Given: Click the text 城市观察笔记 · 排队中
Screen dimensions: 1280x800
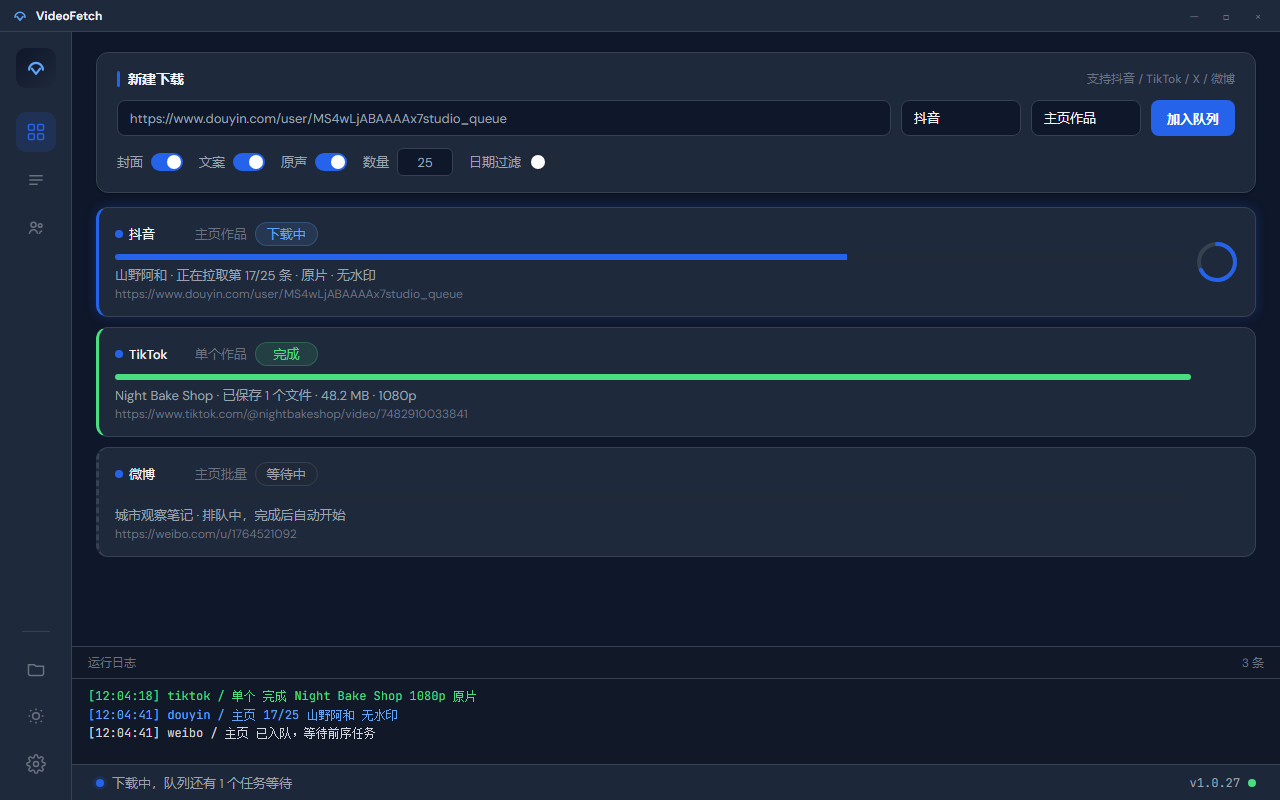Looking at the screenshot, I should coord(173,515).
